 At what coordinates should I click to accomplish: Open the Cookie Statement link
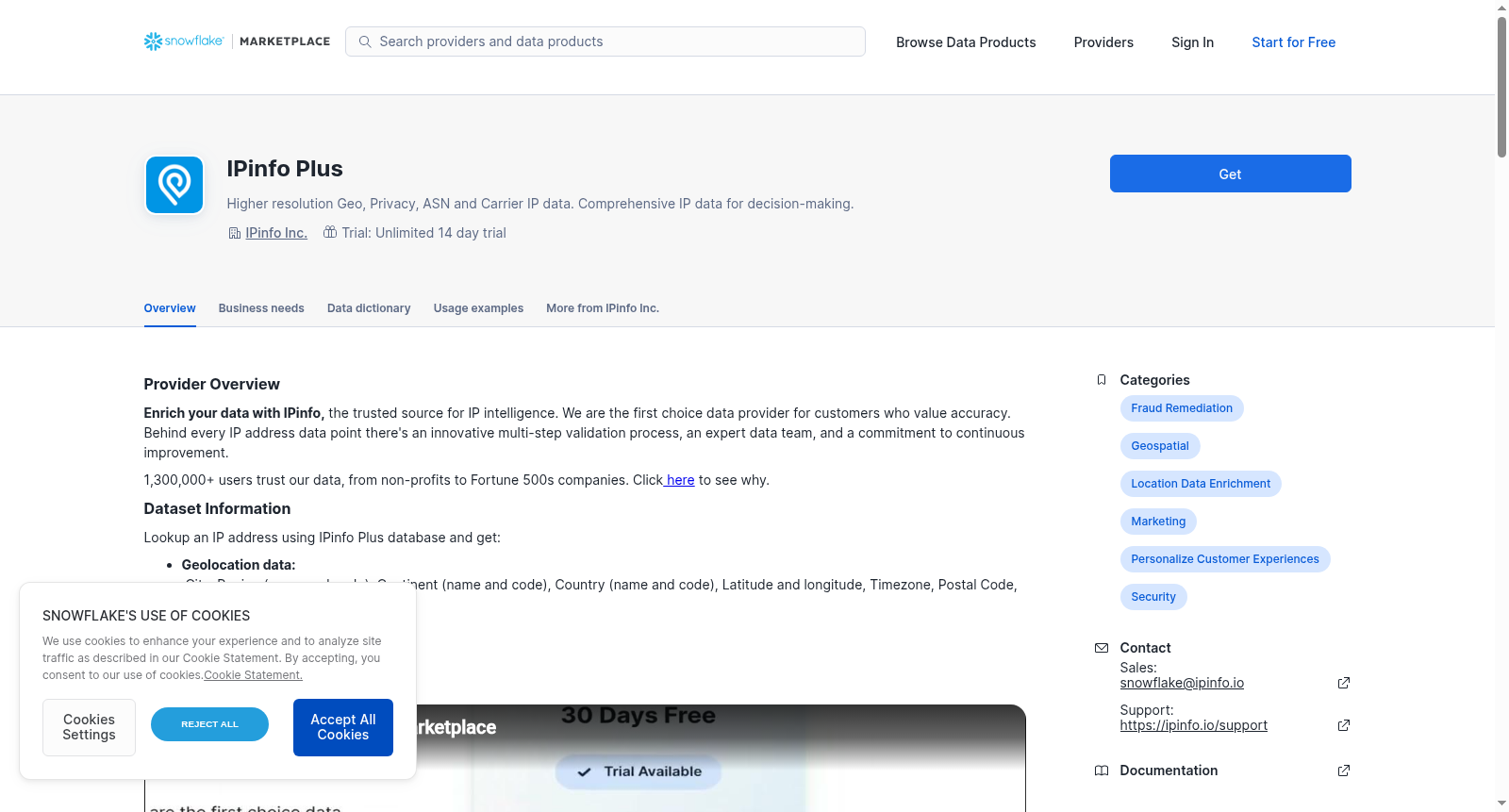253,675
